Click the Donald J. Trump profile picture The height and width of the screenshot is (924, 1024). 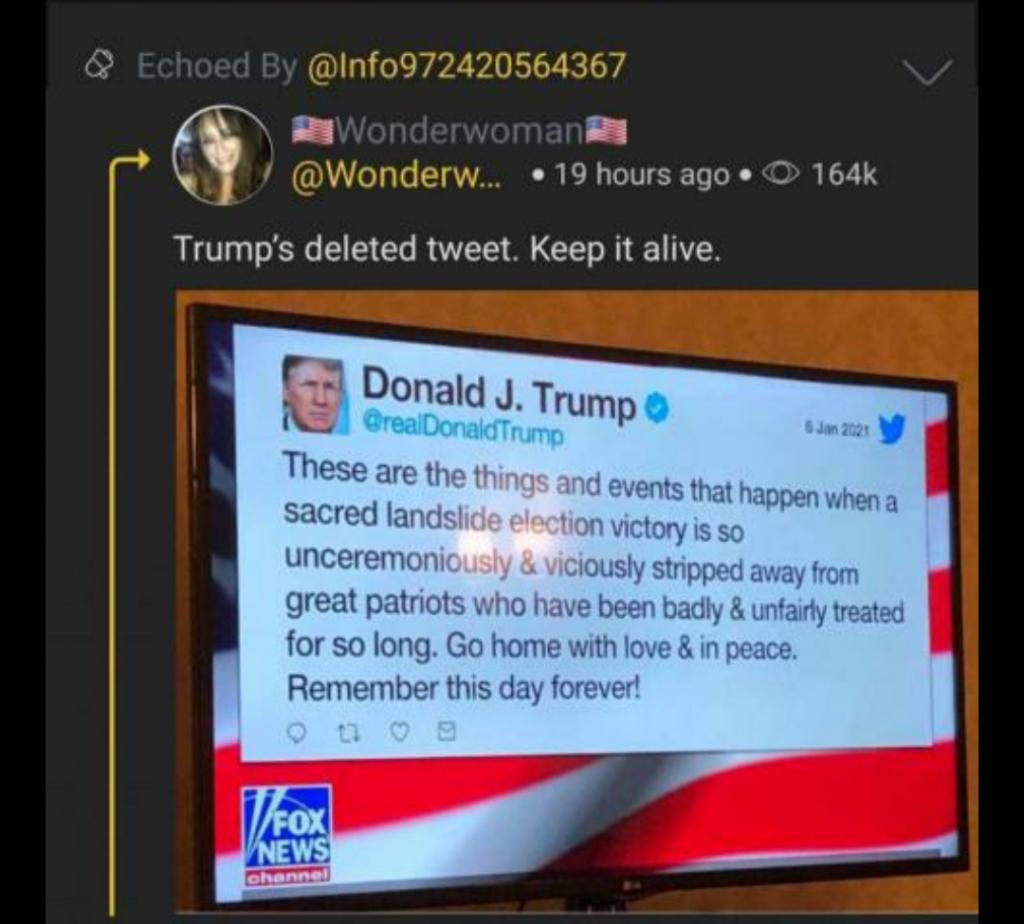(x=314, y=394)
